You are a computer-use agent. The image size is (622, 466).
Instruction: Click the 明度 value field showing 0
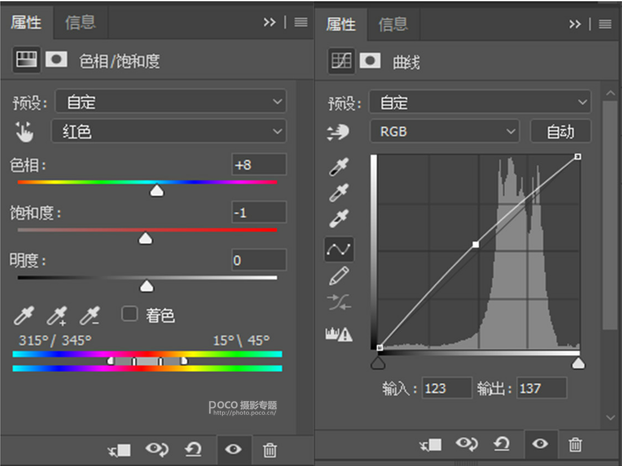259,260
